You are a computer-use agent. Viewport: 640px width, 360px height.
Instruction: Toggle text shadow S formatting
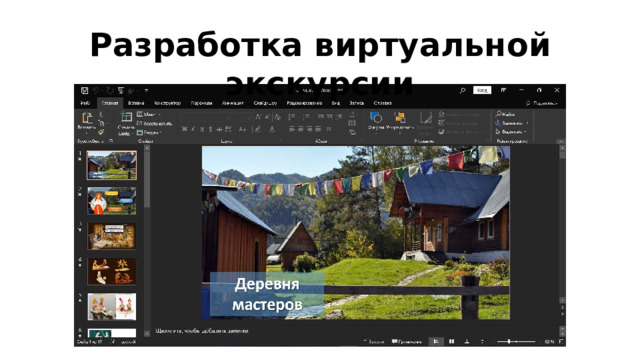click(x=210, y=129)
